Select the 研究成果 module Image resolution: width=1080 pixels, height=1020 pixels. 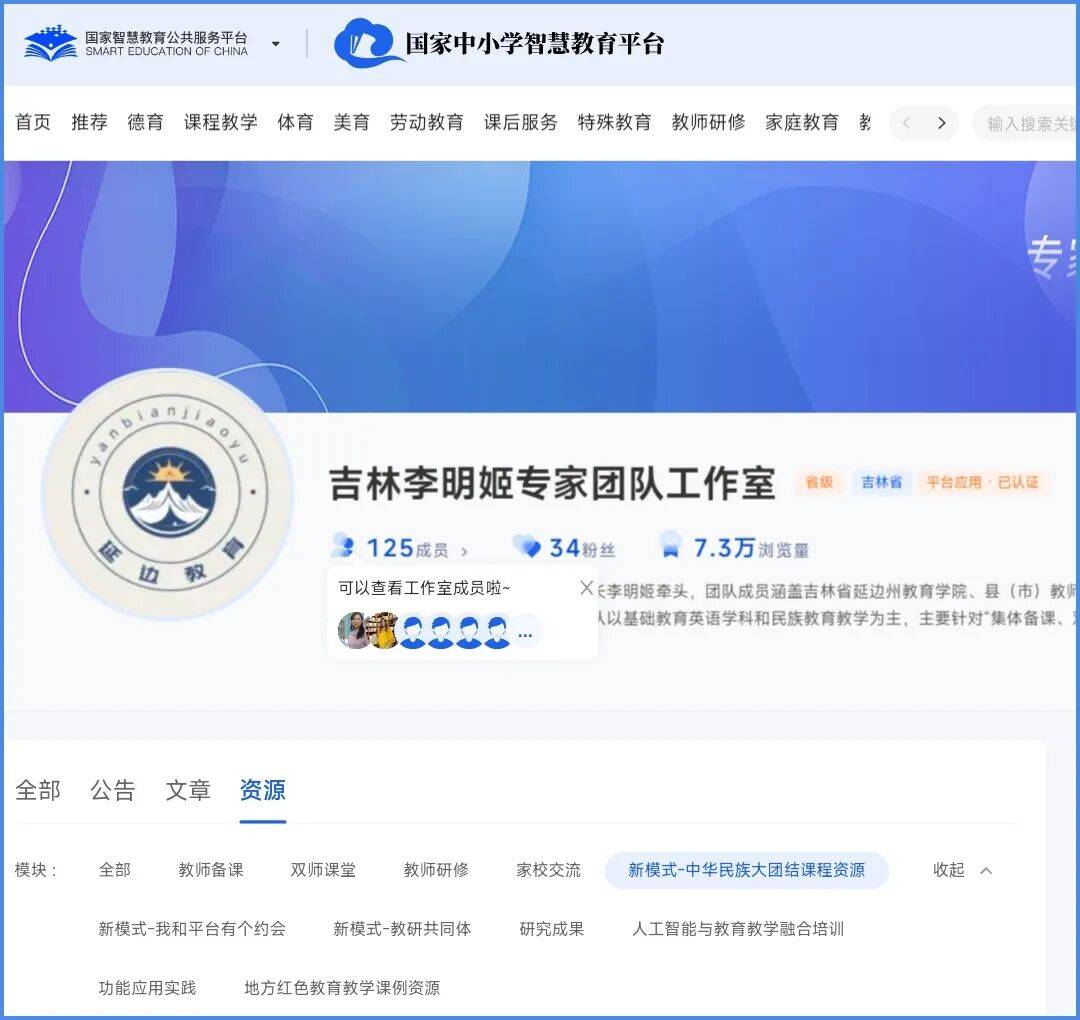[x=552, y=929]
